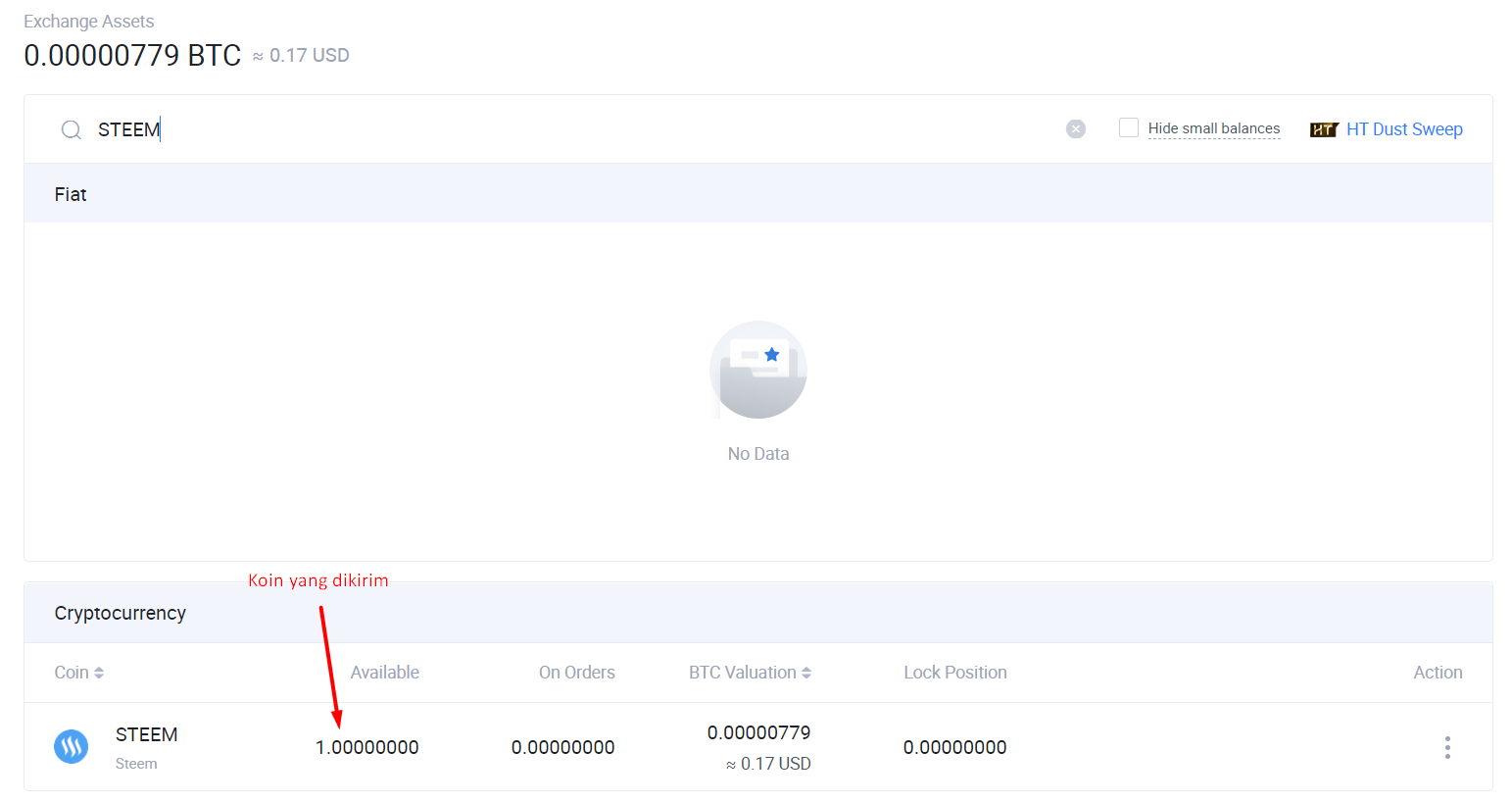Viewport: 1512px width, 802px height.
Task: Click the No Data placeholder illustration
Action: 758,370
